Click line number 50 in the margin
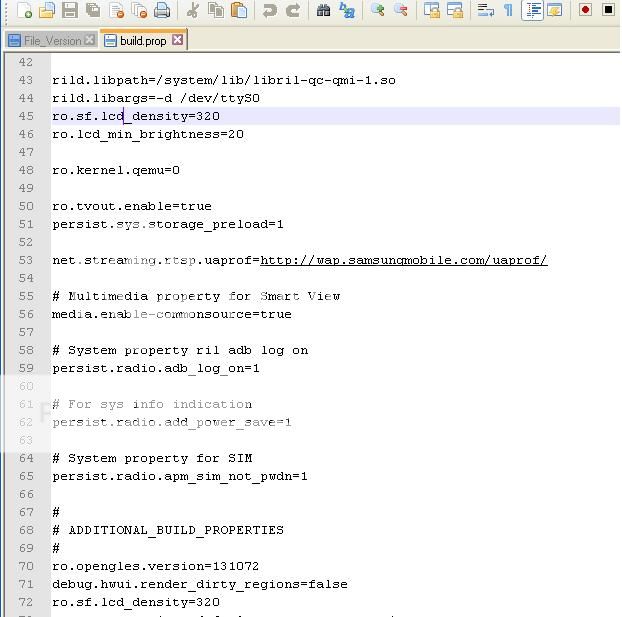This screenshot has width=622, height=617. pos(26,206)
